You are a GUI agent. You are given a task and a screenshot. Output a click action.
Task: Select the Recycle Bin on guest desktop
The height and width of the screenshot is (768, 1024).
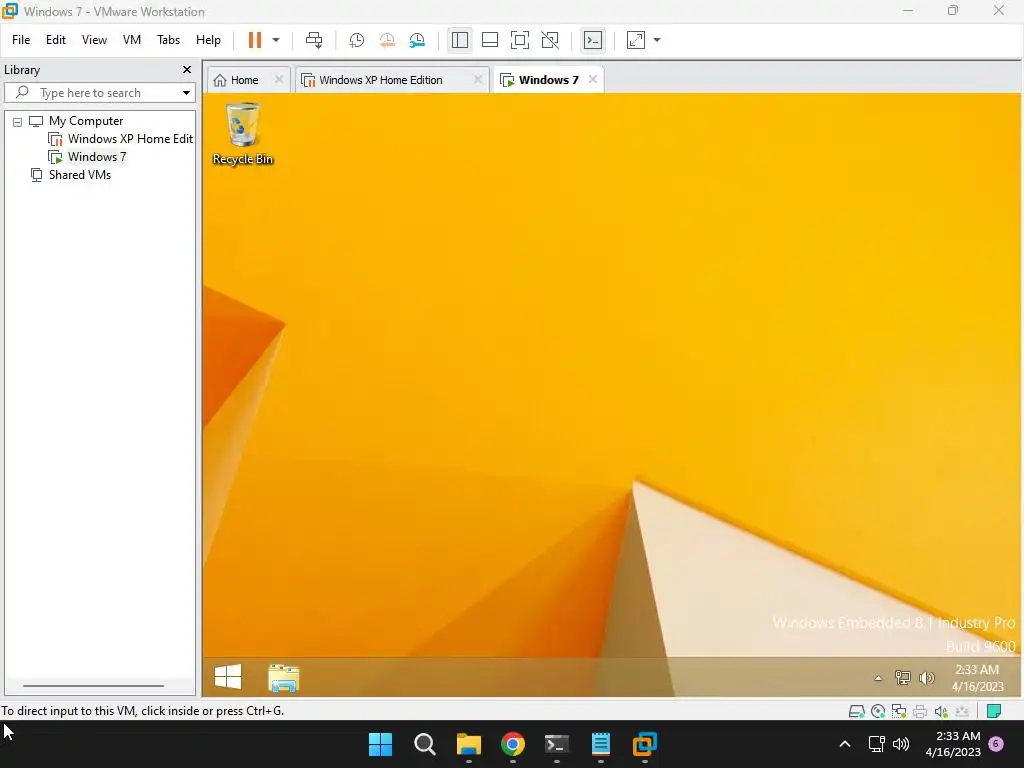tap(242, 134)
